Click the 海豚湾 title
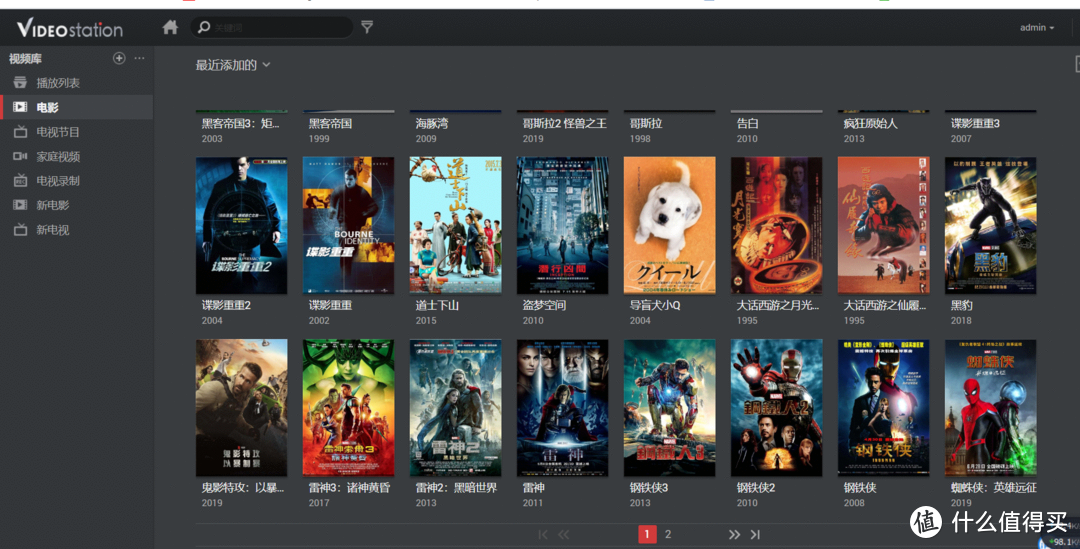1080x549 pixels. click(432, 123)
